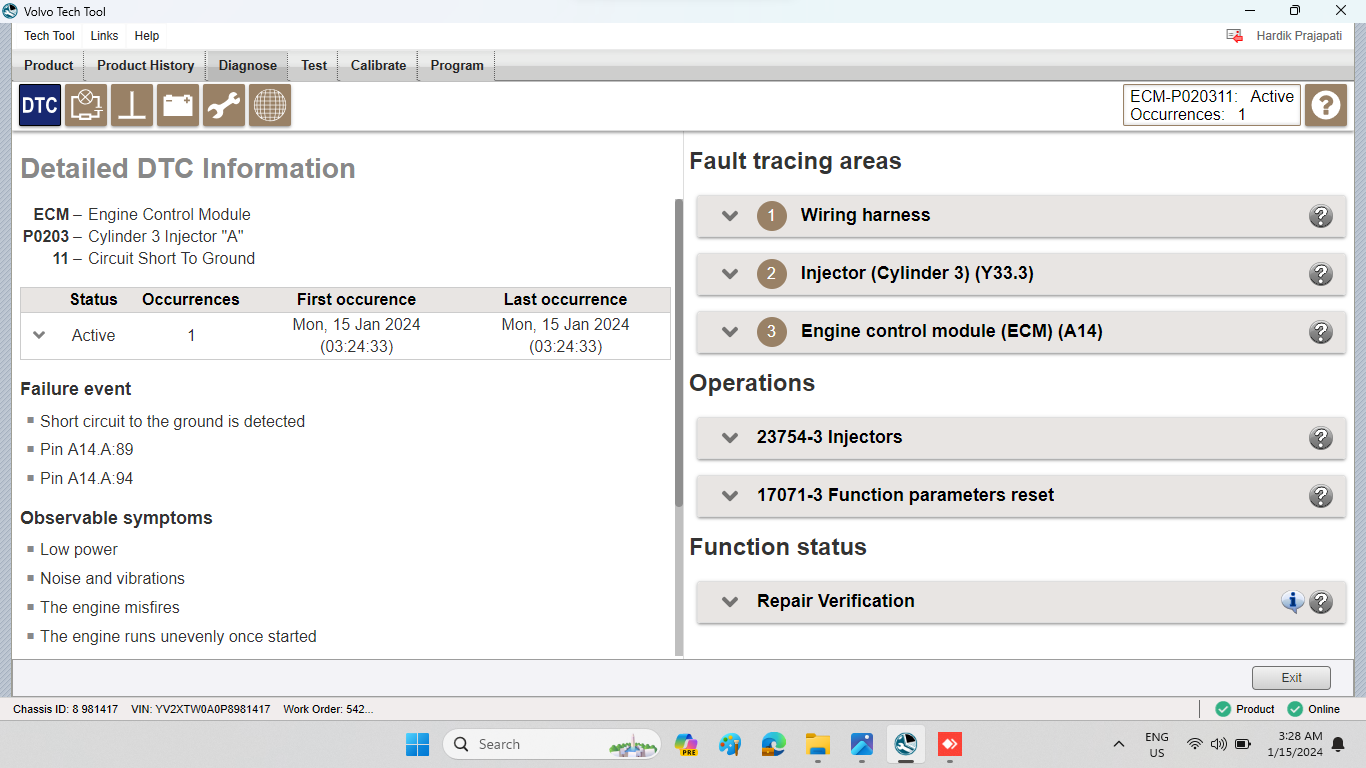The image size is (1366, 768).
Task: Expand the Active status row chevron
Action: click(39, 335)
